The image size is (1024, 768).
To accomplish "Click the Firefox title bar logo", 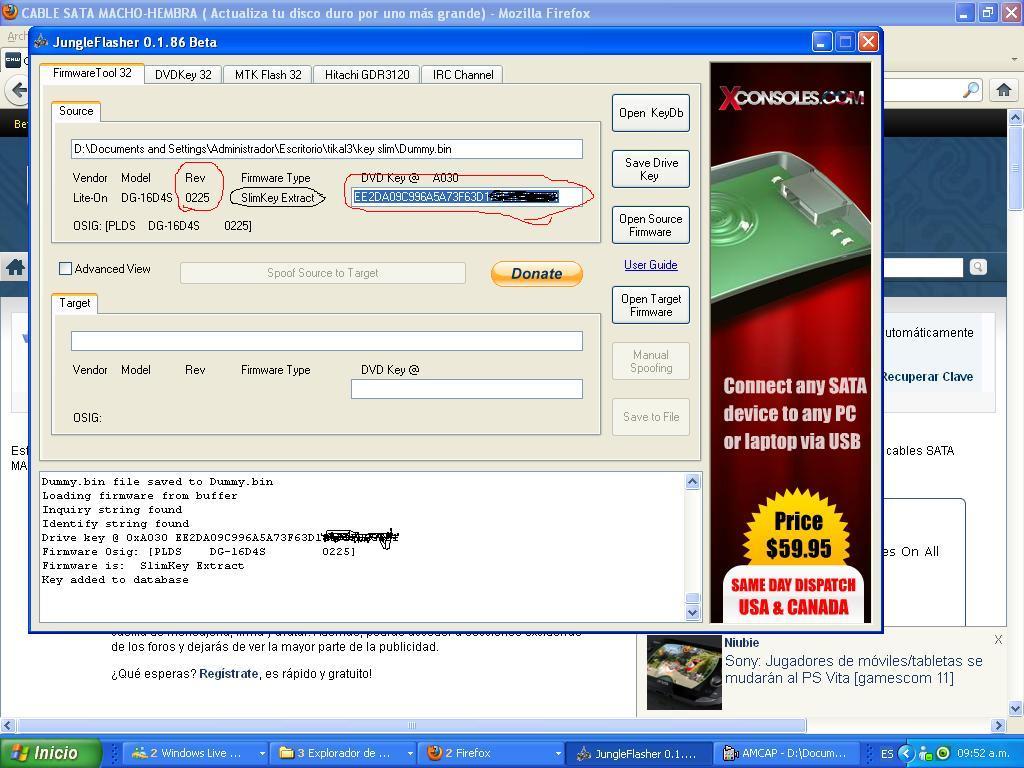I will pyautogui.click(x=10, y=12).
